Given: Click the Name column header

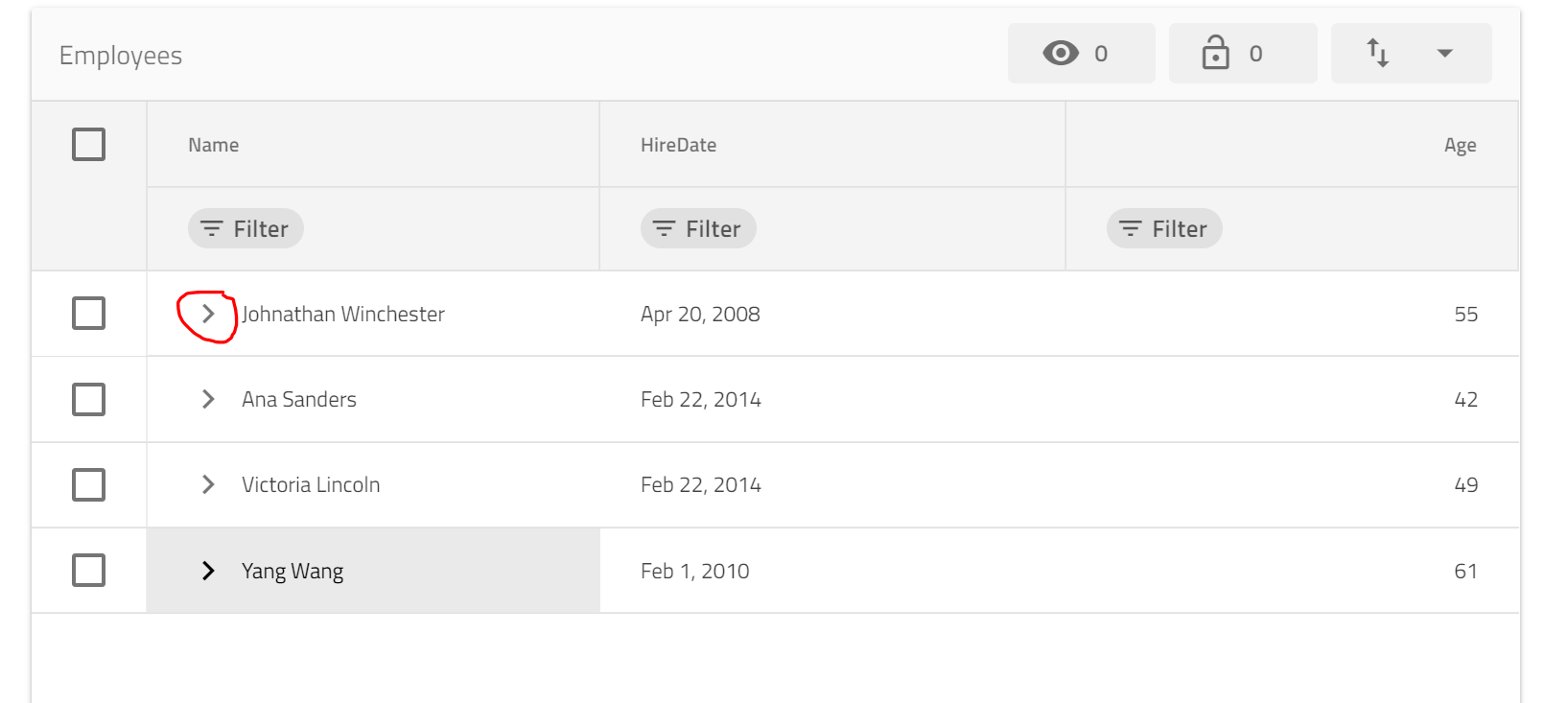Looking at the screenshot, I should pos(213,144).
